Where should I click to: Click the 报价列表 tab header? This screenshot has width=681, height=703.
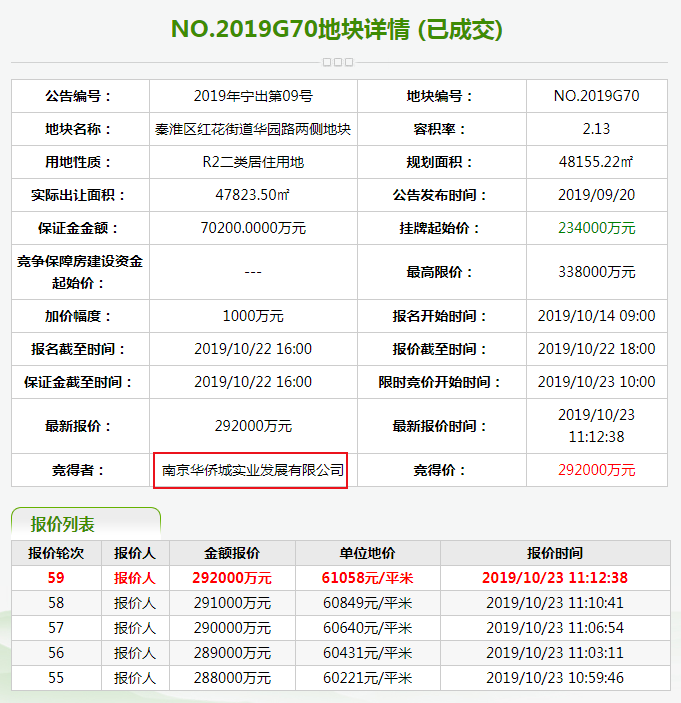(x=62, y=524)
